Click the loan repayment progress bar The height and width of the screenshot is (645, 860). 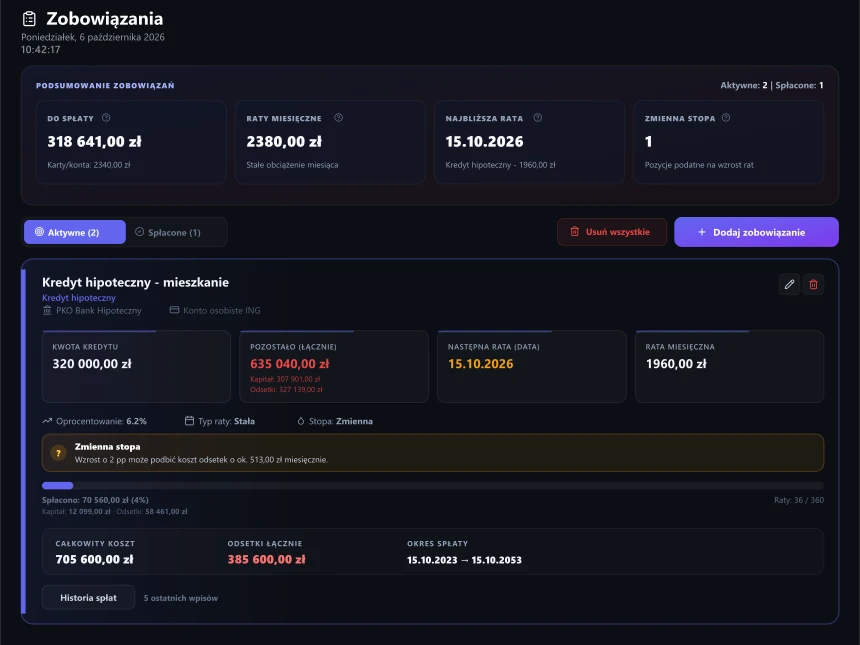click(x=433, y=485)
